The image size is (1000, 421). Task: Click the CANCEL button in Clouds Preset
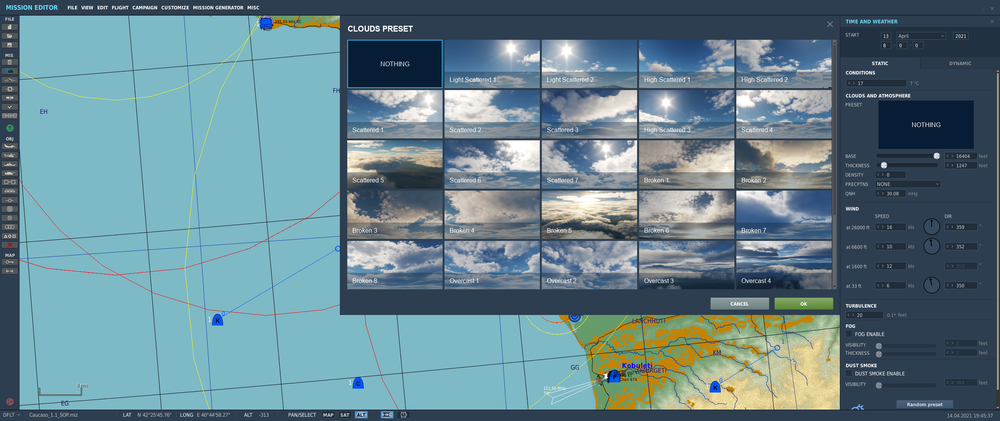click(739, 304)
